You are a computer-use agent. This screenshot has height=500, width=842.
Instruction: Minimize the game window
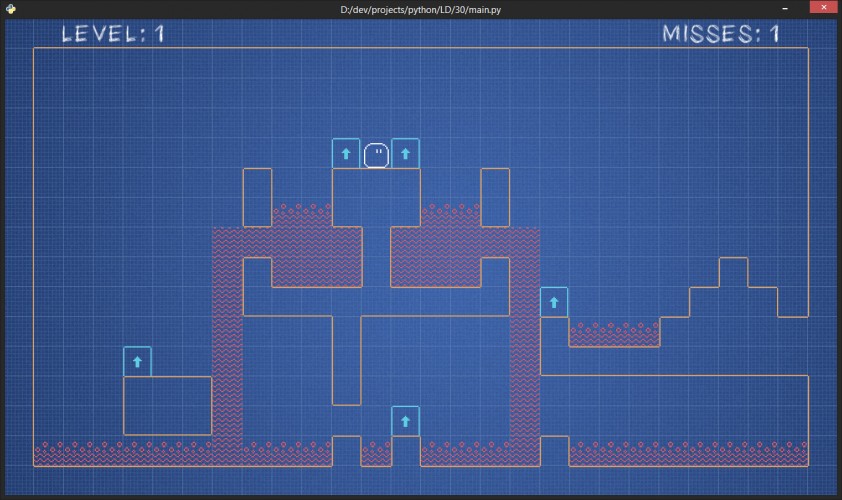point(785,9)
